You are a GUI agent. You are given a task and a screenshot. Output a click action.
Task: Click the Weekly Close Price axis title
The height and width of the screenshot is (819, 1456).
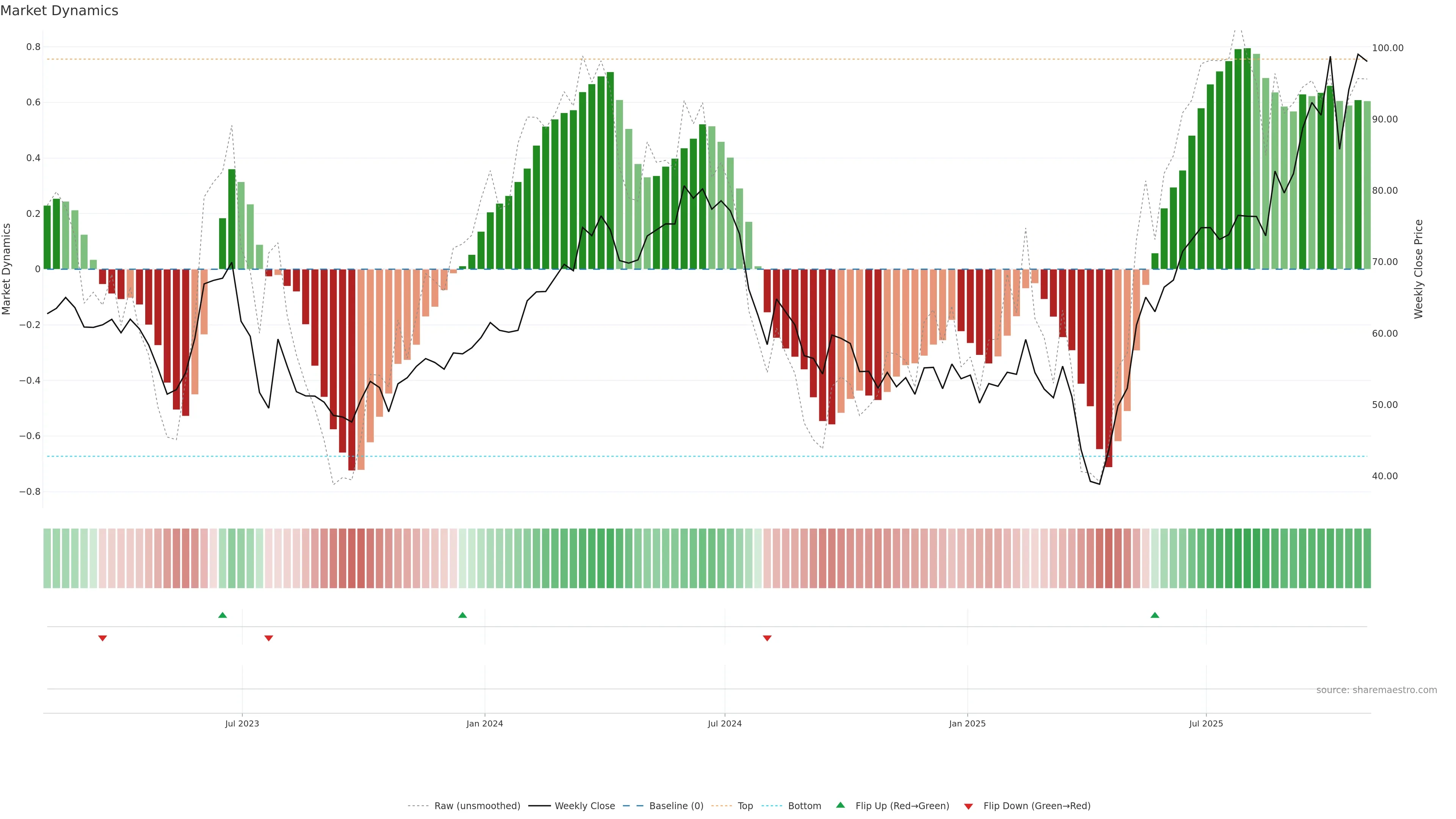pos(1418,269)
